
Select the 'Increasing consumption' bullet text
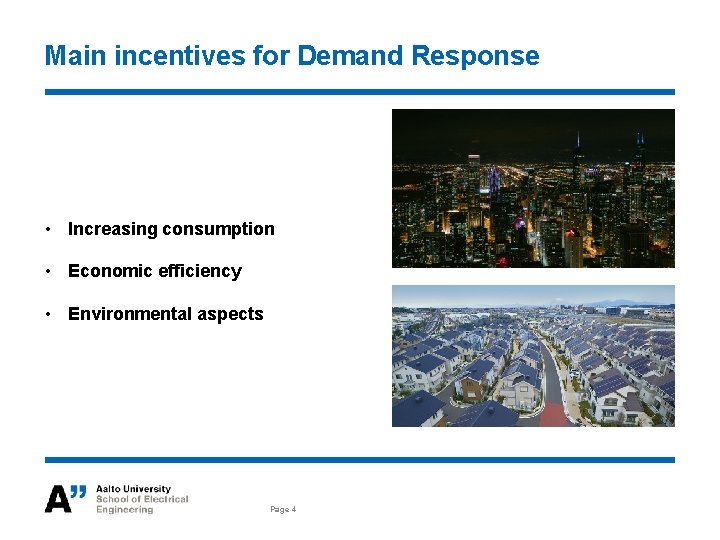tap(171, 229)
